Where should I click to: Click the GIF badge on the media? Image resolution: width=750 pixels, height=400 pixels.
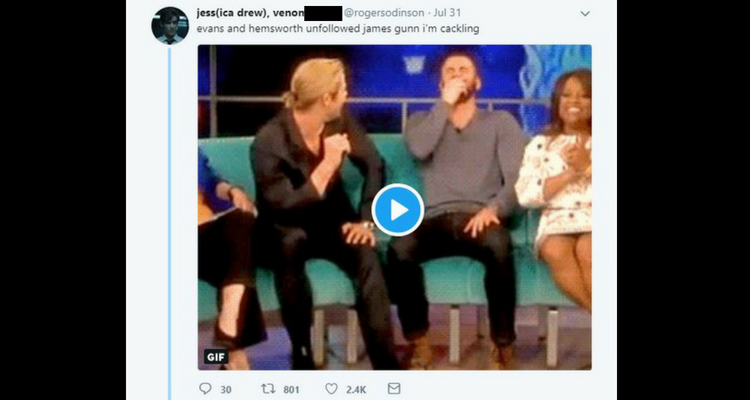pos(216,356)
